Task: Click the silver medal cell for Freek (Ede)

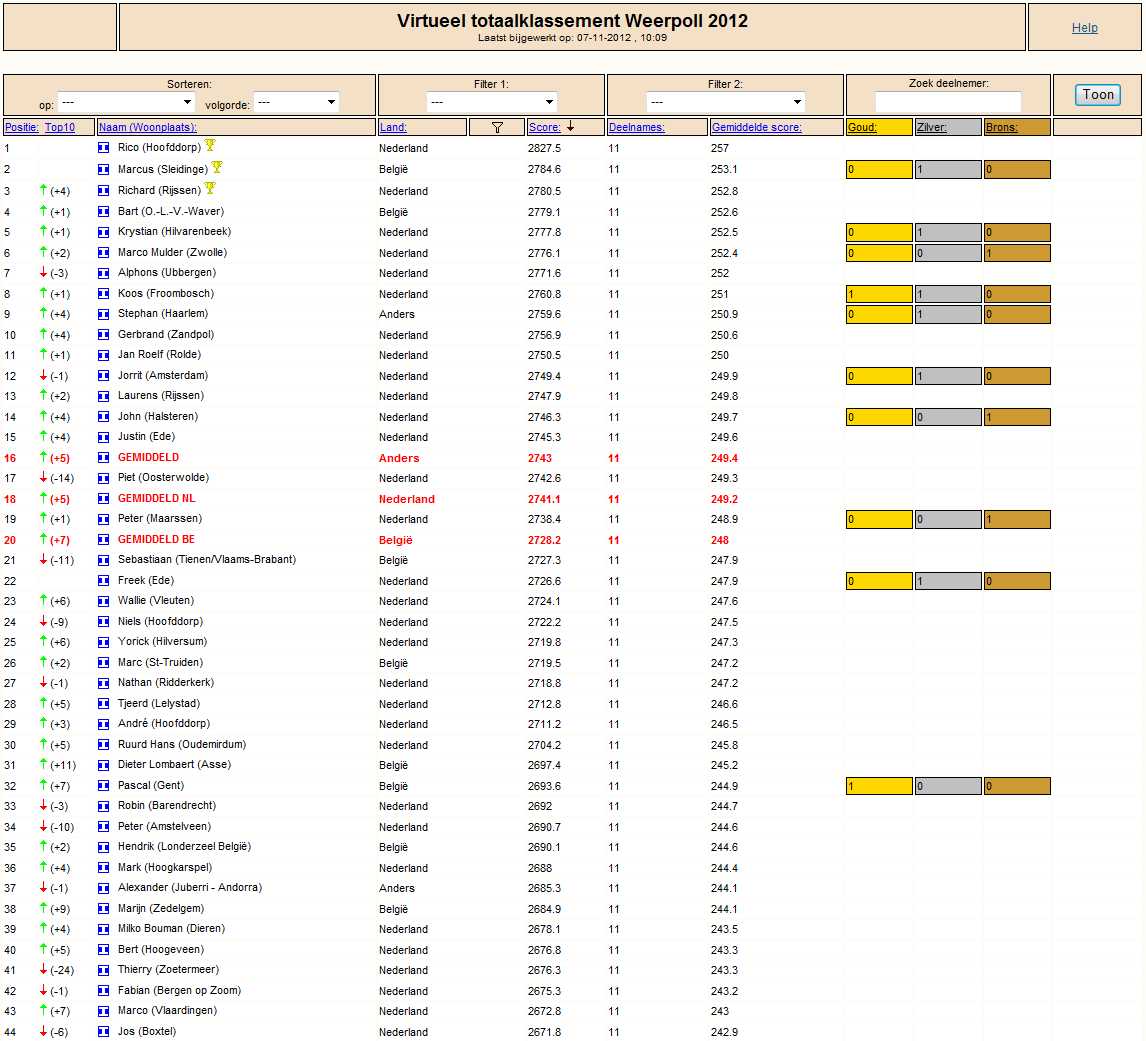Action: pyautogui.click(x=948, y=580)
